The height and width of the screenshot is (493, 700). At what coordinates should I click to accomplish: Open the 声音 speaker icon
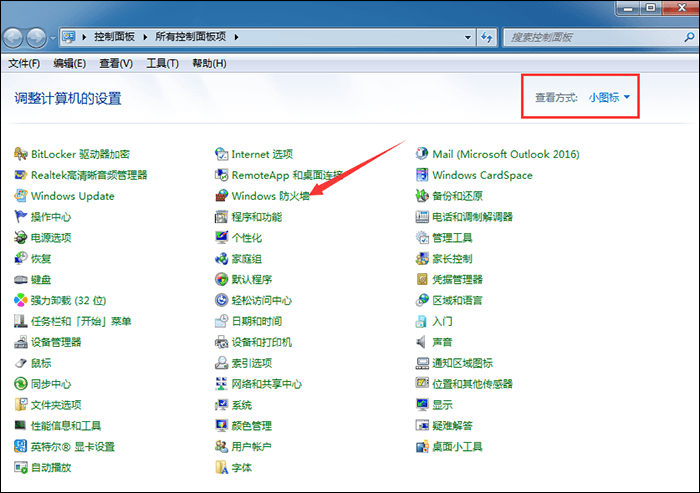(423, 342)
